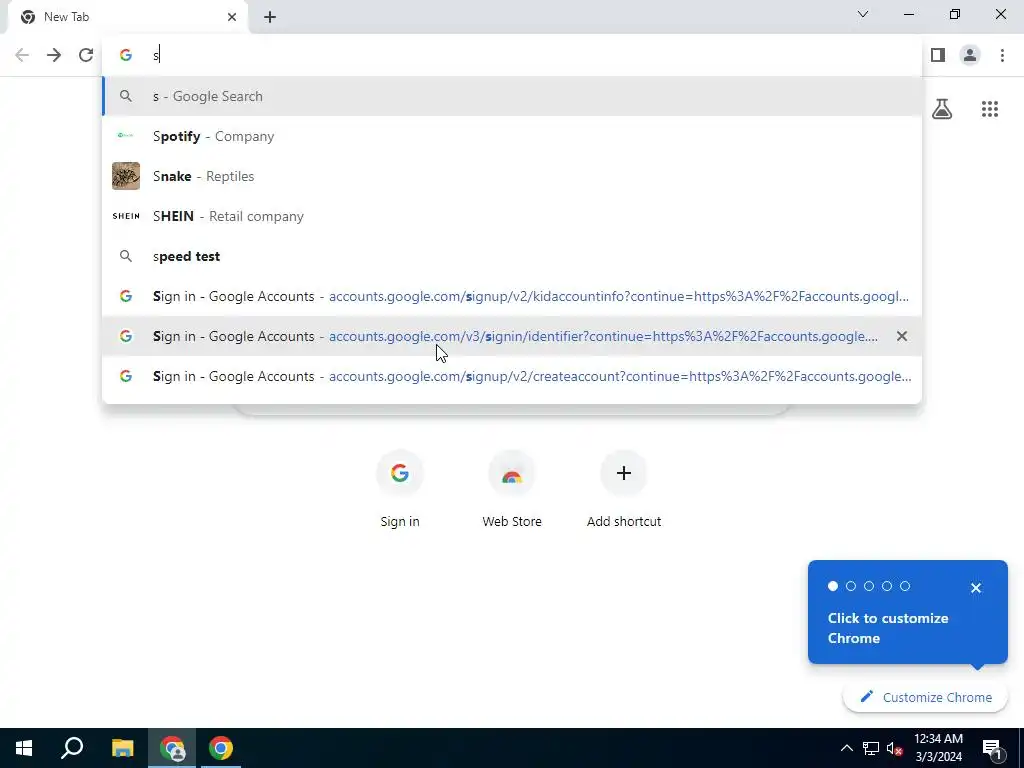
Task: Select the second tip page dot
Action: 851,586
